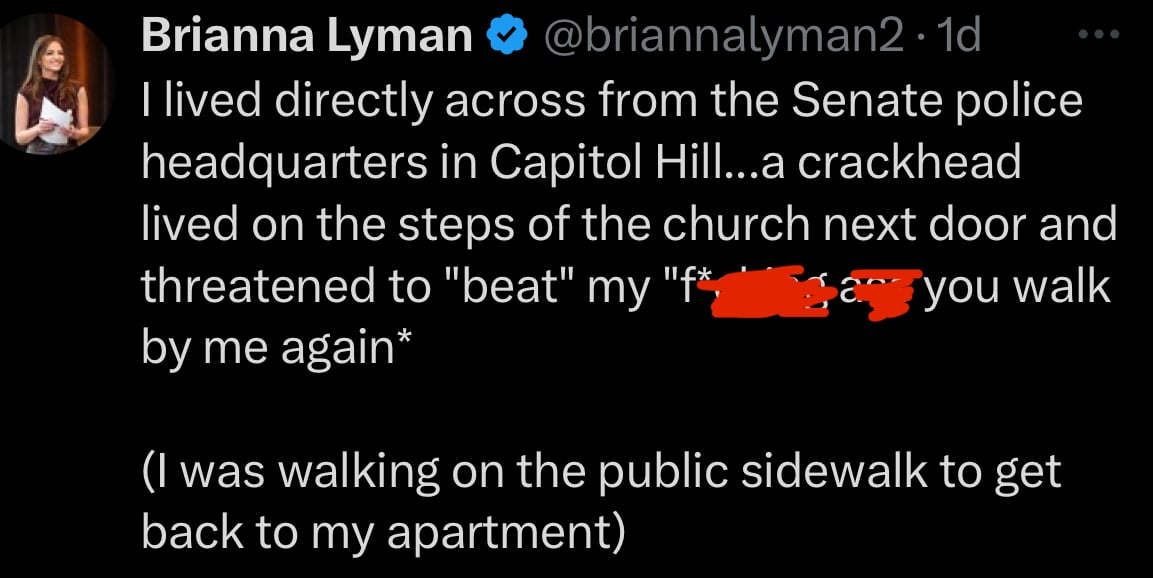Click the words "you walk" after the redaction

tap(1018, 287)
